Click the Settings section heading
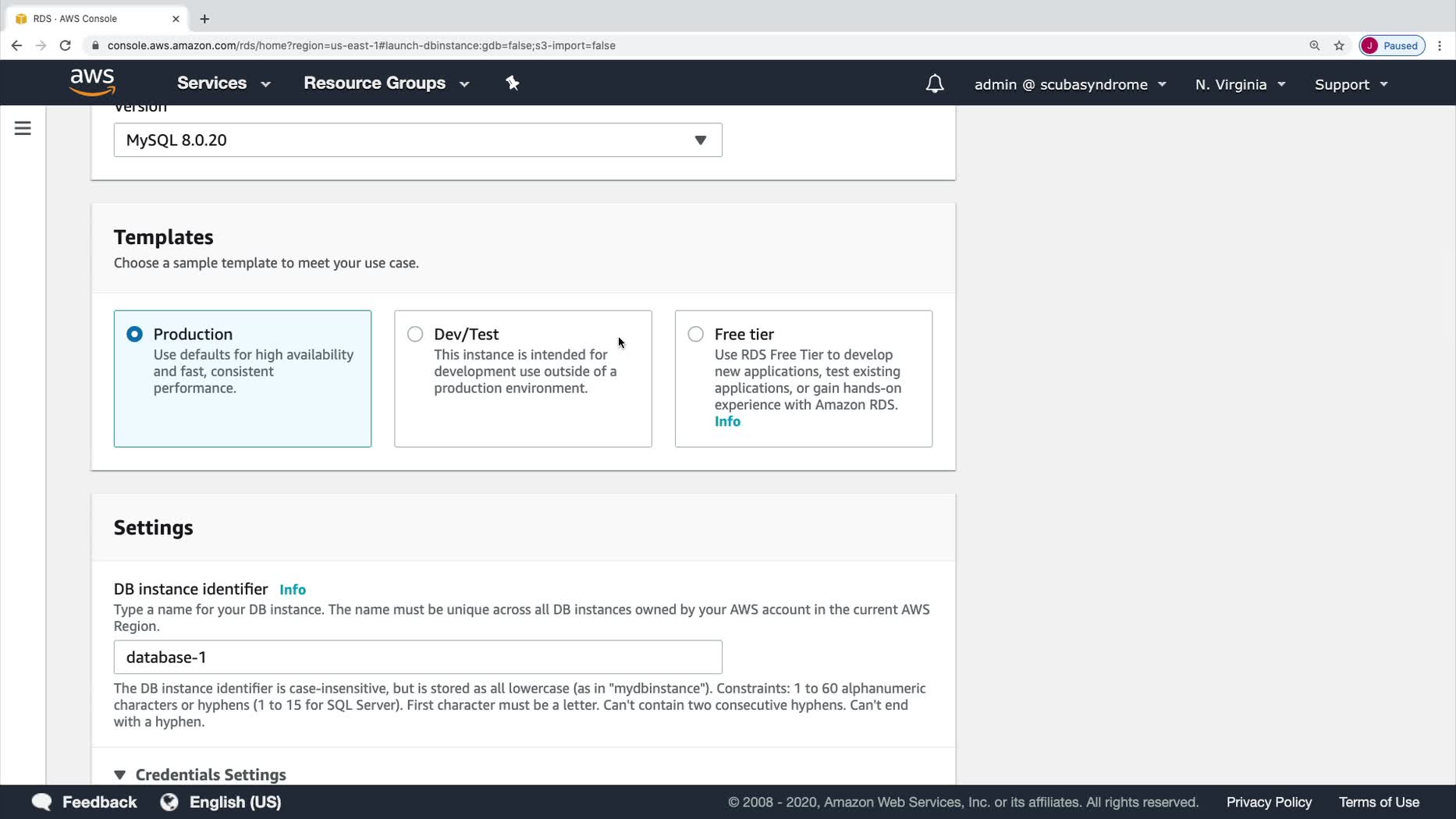1456x819 pixels. click(154, 528)
